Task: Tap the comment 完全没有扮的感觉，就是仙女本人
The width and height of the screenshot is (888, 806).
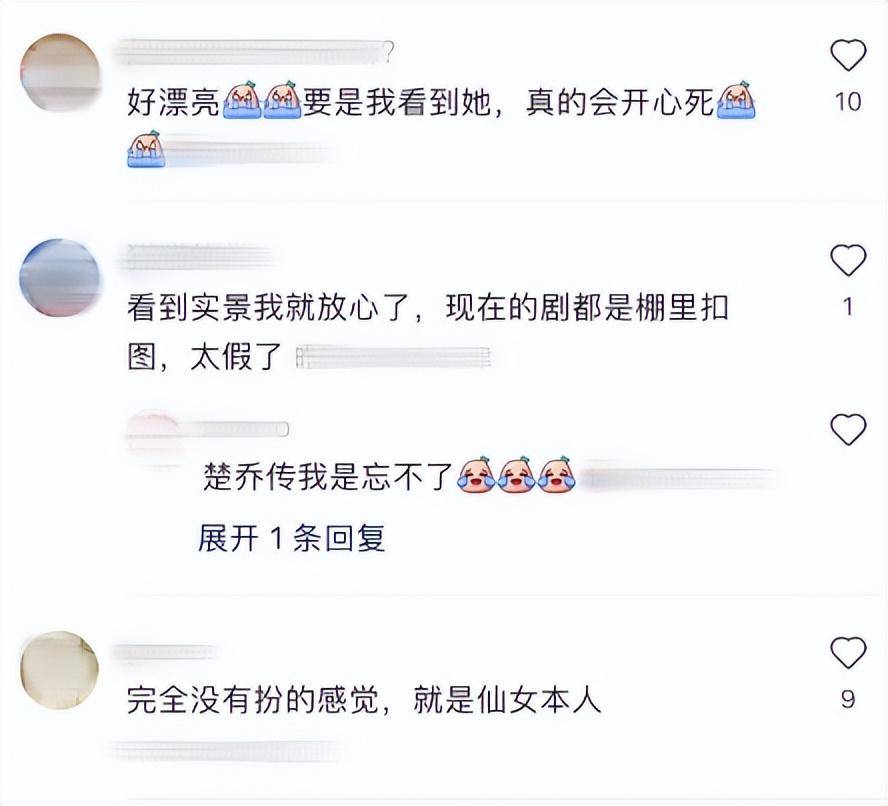Action: tap(364, 700)
